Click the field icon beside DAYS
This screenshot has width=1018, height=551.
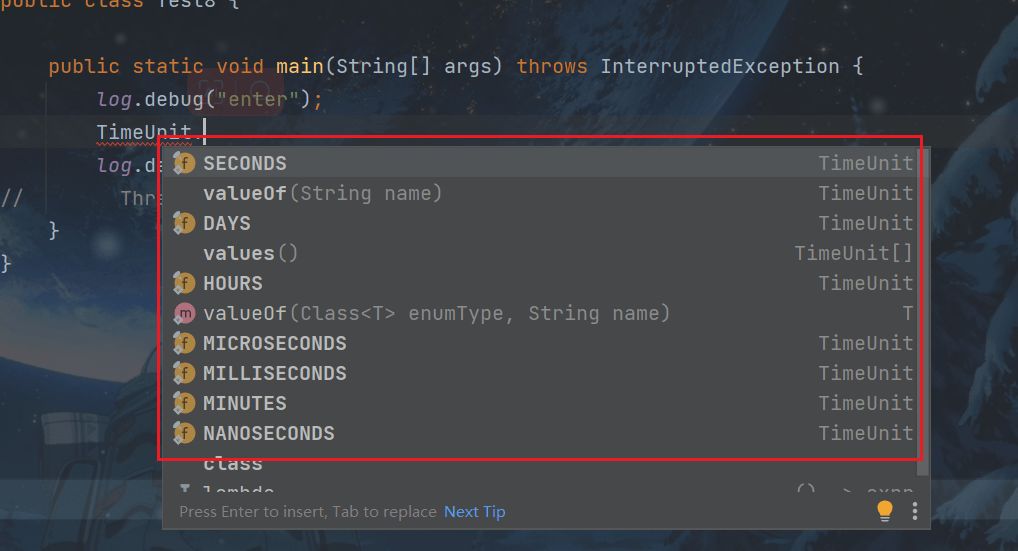pyautogui.click(x=184, y=223)
